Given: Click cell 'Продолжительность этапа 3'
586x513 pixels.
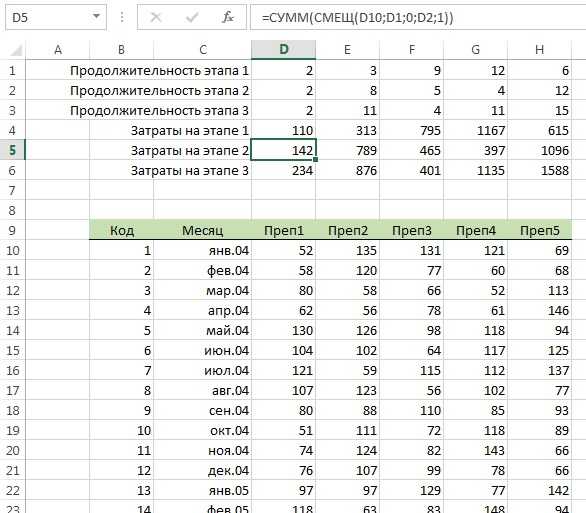Looking at the screenshot, I should (x=159, y=111).
